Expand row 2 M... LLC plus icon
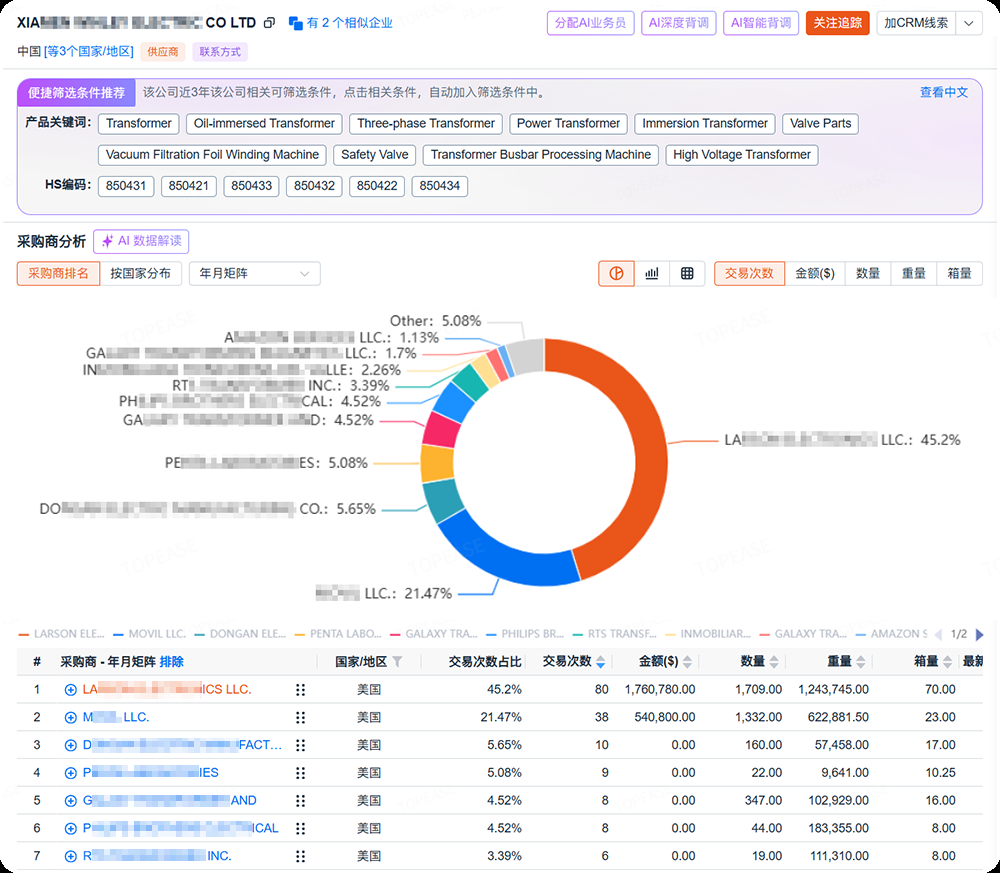The height and width of the screenshot is (873, 1000). click(x=71, y=717)
